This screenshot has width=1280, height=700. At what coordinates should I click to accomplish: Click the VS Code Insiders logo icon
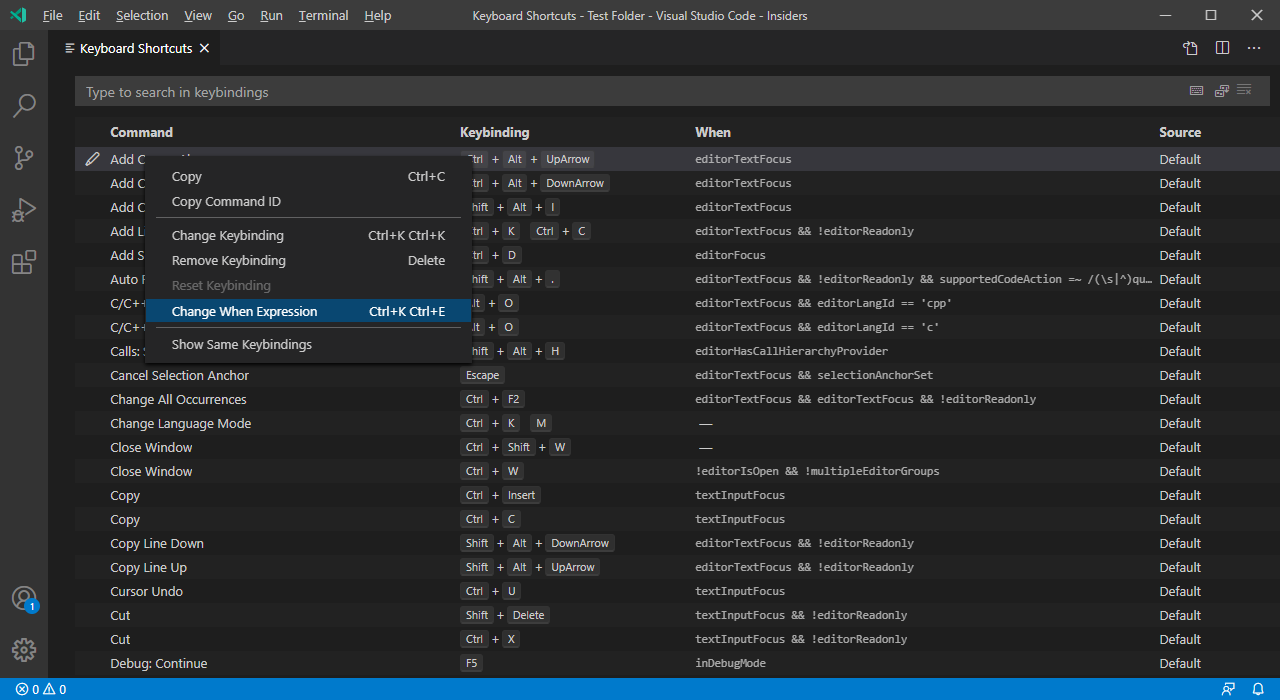tap(18, 15)
